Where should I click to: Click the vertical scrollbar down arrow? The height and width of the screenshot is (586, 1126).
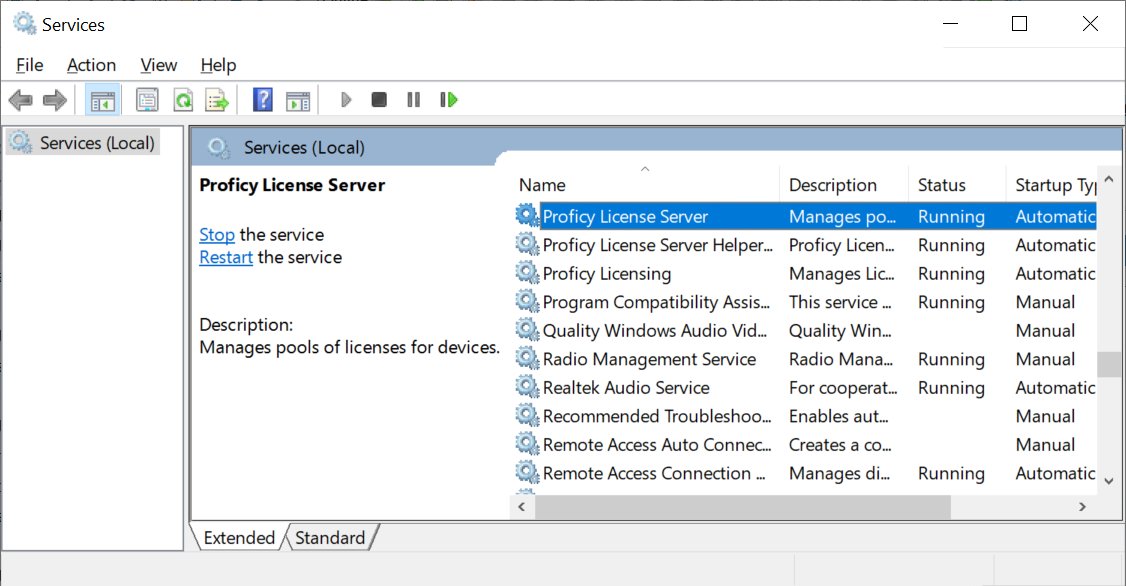[1109, 482]
